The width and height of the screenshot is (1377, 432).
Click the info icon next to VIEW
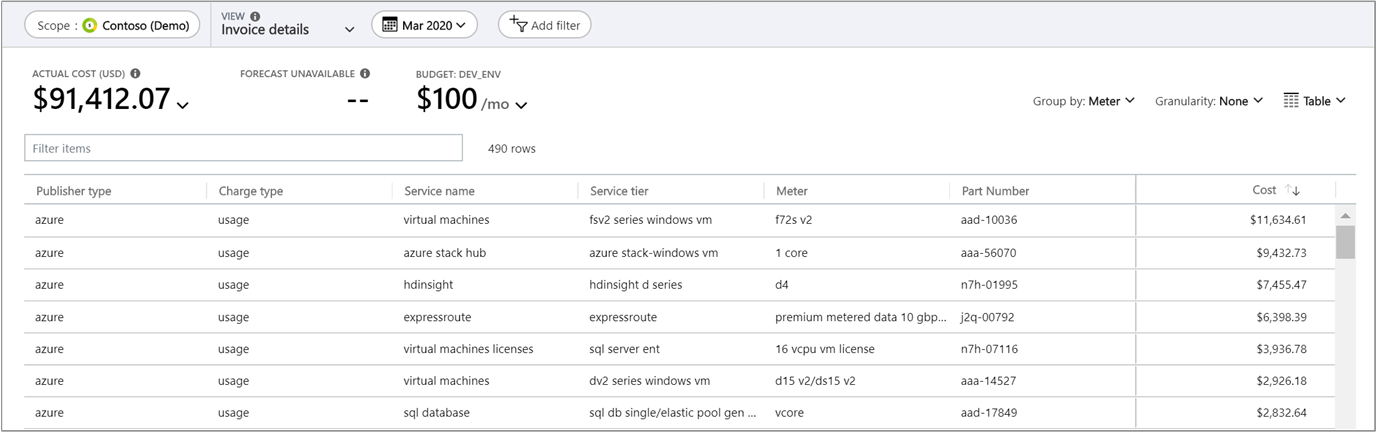pos(255,16)
